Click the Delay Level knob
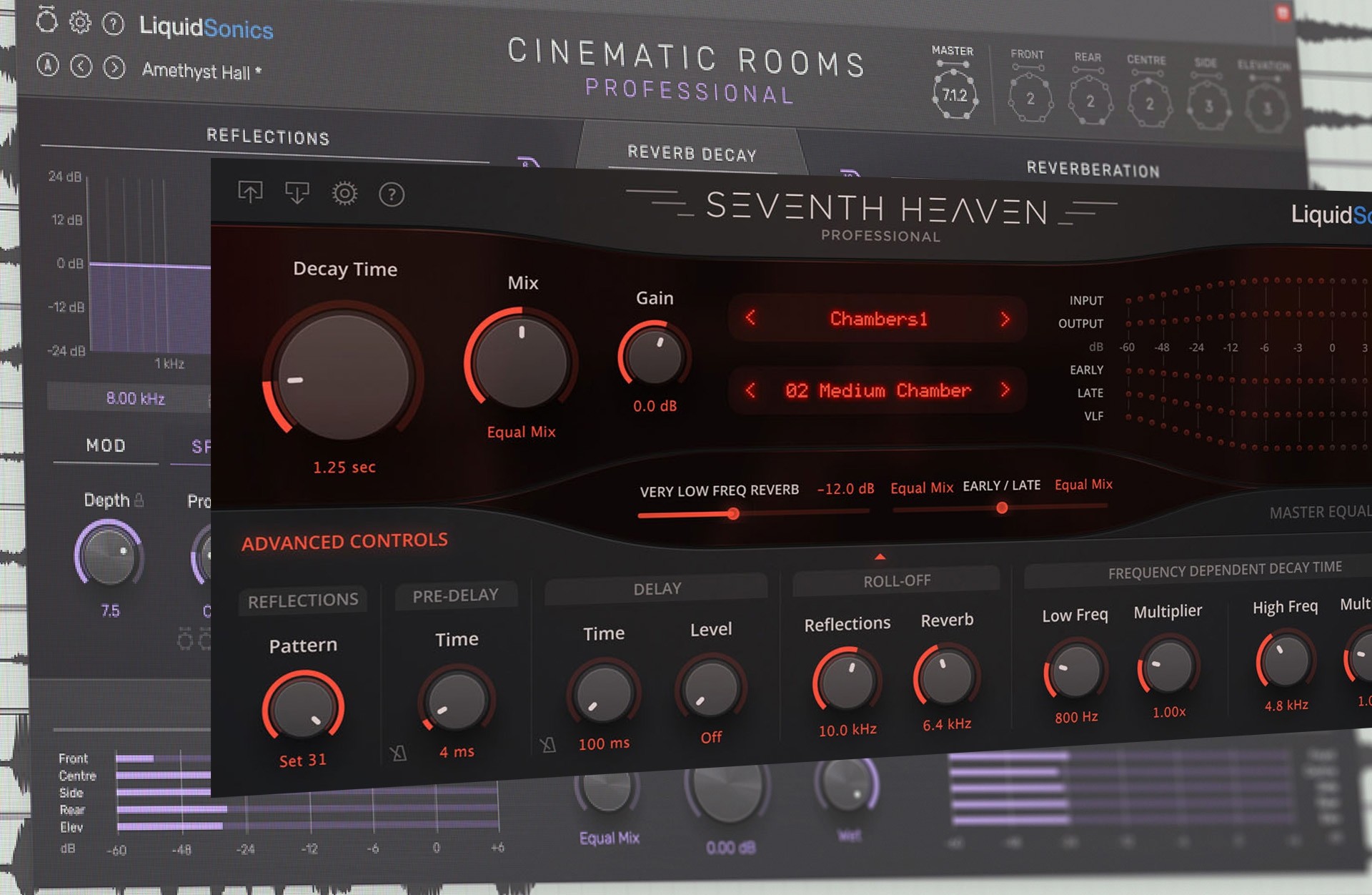This screenshot has height=895, width=1372. point(711,688)
